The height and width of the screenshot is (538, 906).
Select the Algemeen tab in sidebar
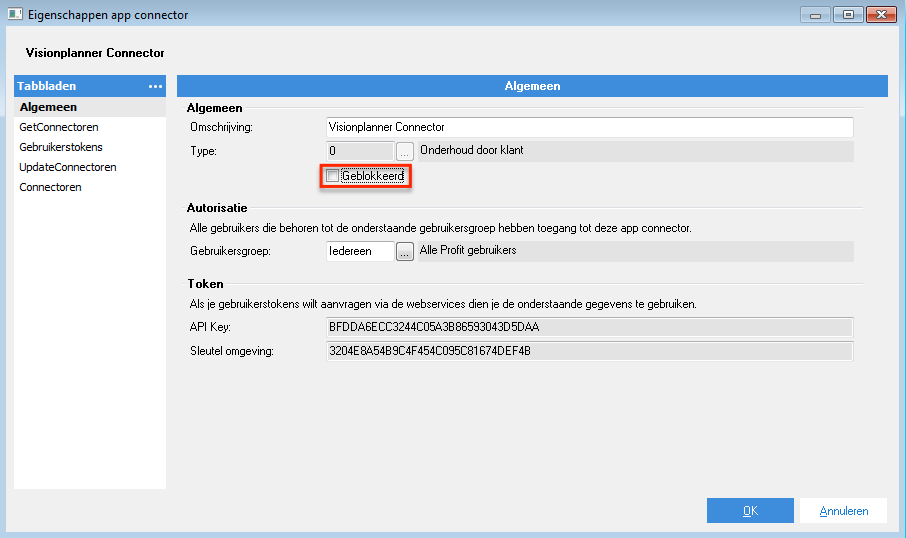coord(90,107)
